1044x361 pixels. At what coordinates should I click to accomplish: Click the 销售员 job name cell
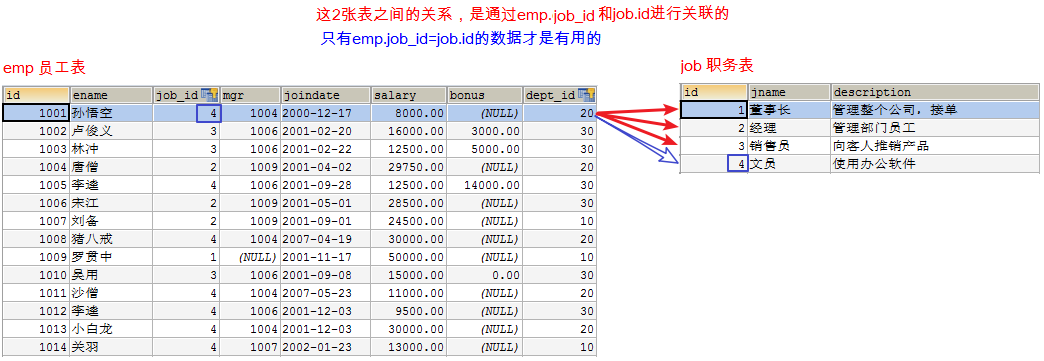pos(790,146)
